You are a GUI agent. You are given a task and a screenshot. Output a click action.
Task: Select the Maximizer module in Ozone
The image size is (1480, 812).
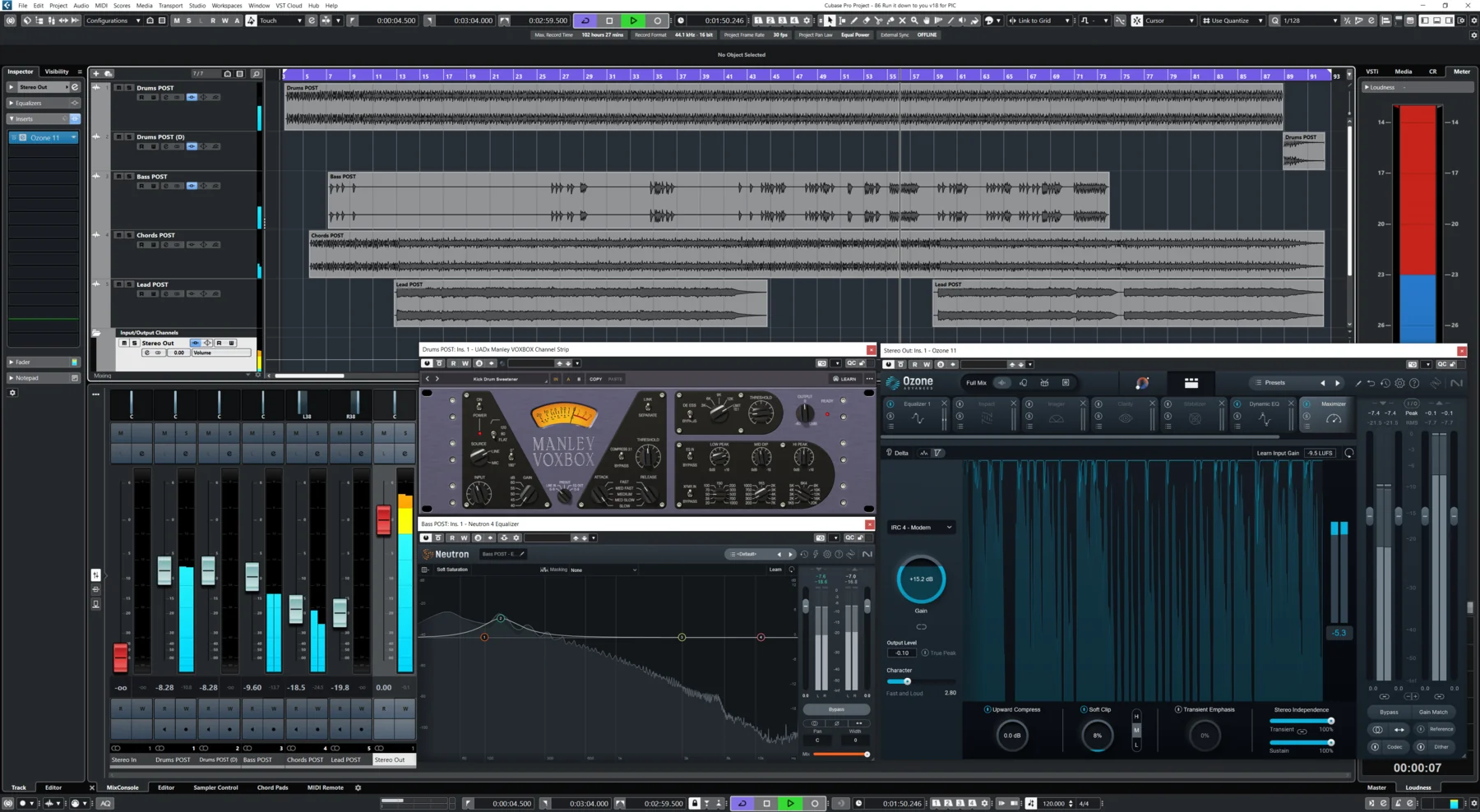[x=1328, y=413]
